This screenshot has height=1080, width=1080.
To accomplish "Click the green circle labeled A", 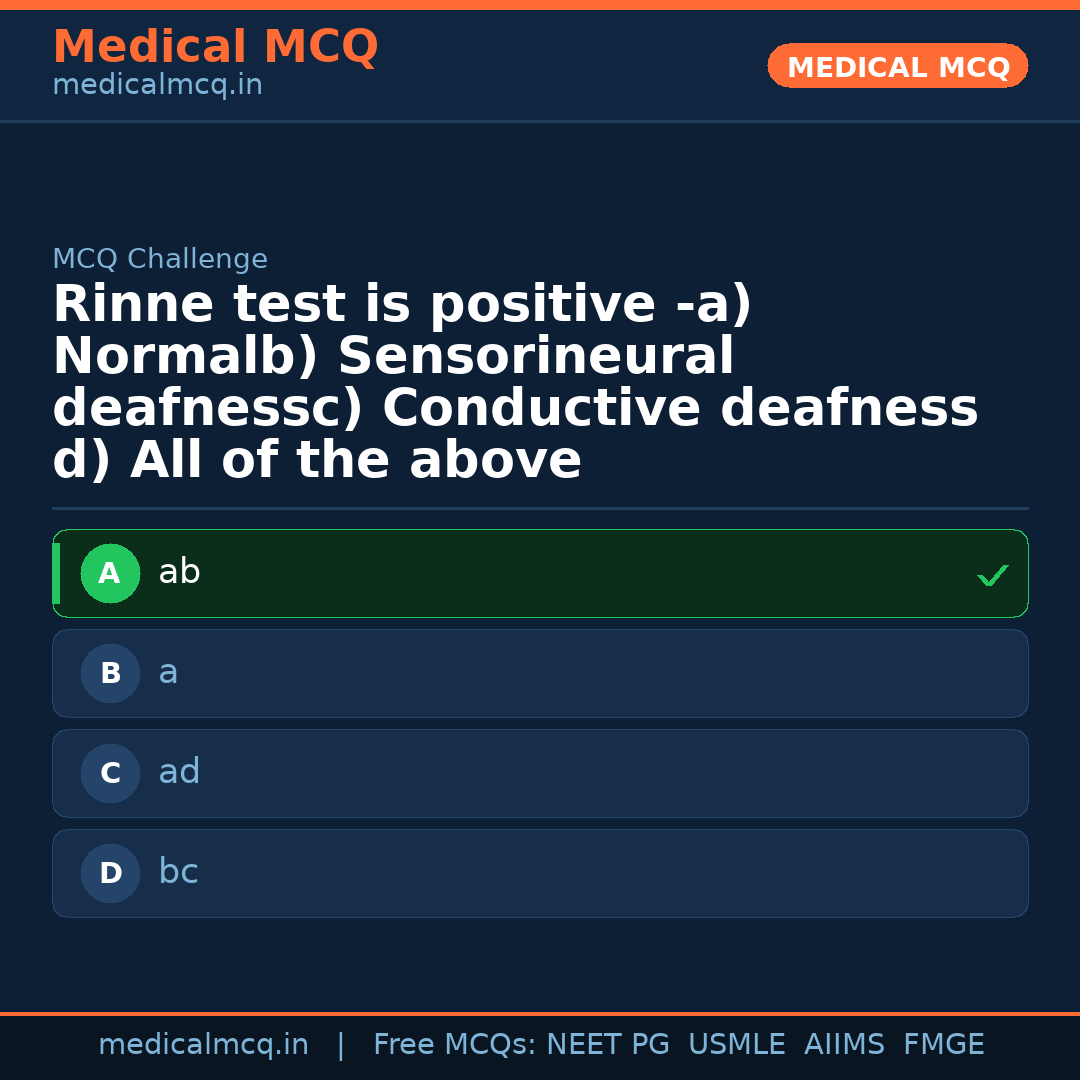I will point(110,573).
